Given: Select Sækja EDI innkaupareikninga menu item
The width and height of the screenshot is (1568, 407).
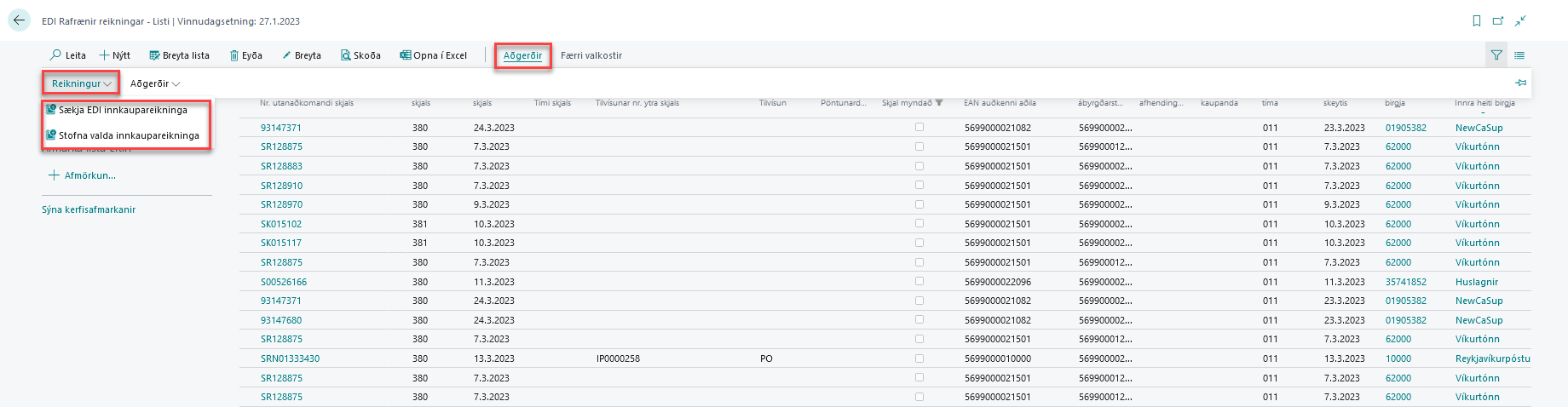Looking at the screenshot, I should click(x=123, y=110).
